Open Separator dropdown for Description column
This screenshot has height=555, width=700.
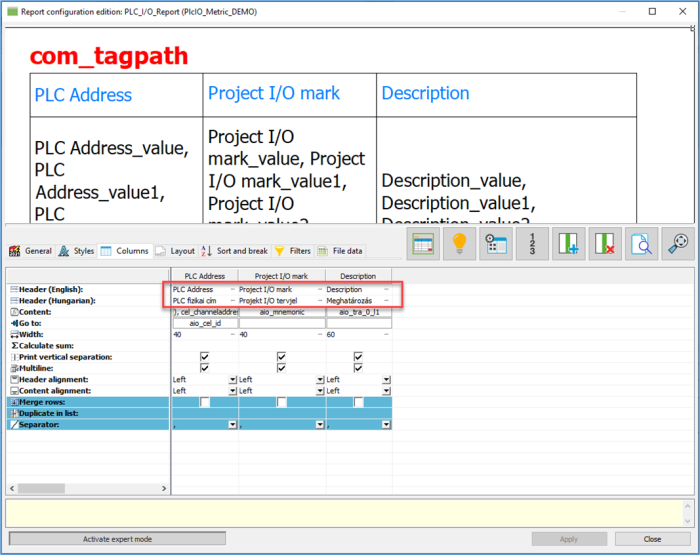[387, 425]
